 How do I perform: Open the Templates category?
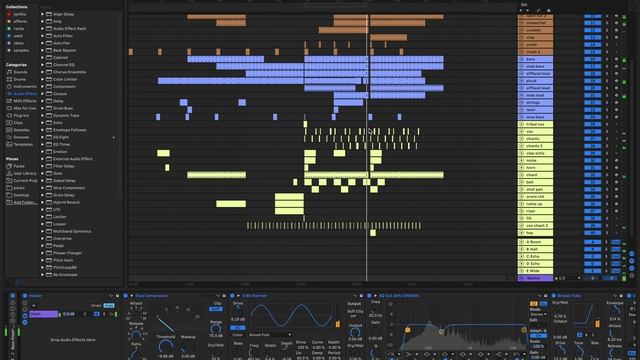click(x=20, y=144)
